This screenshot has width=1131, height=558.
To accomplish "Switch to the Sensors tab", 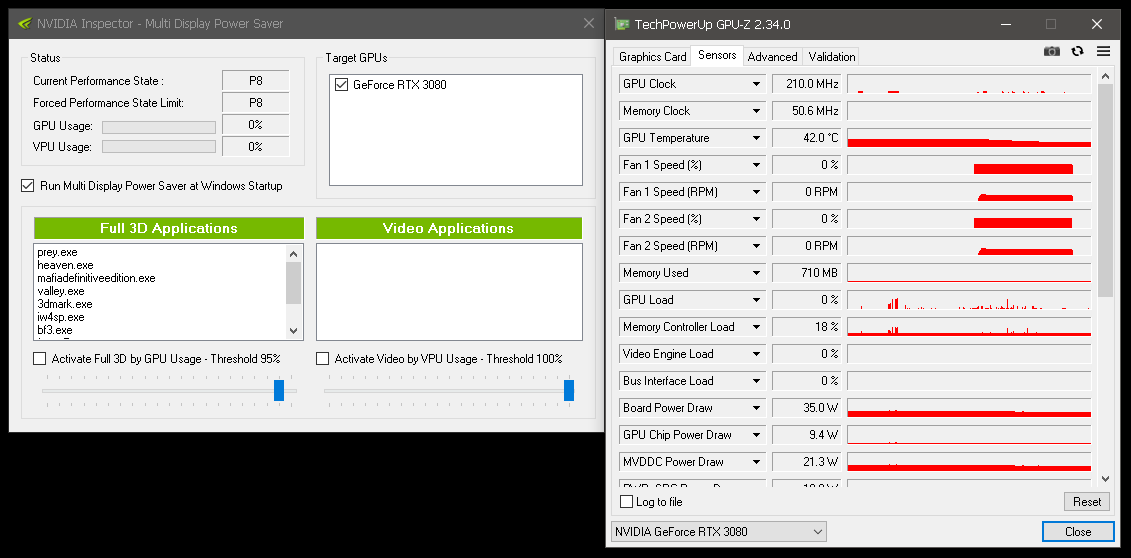I will (x=717, y=56).
